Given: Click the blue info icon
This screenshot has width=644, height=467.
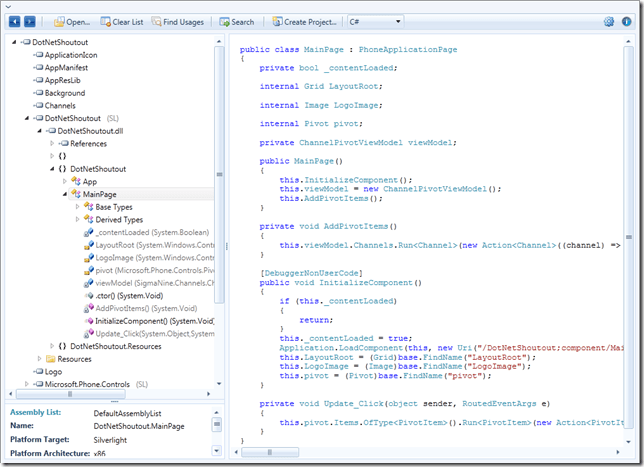Looking at the screenshot, I should [x=626, y=22].
